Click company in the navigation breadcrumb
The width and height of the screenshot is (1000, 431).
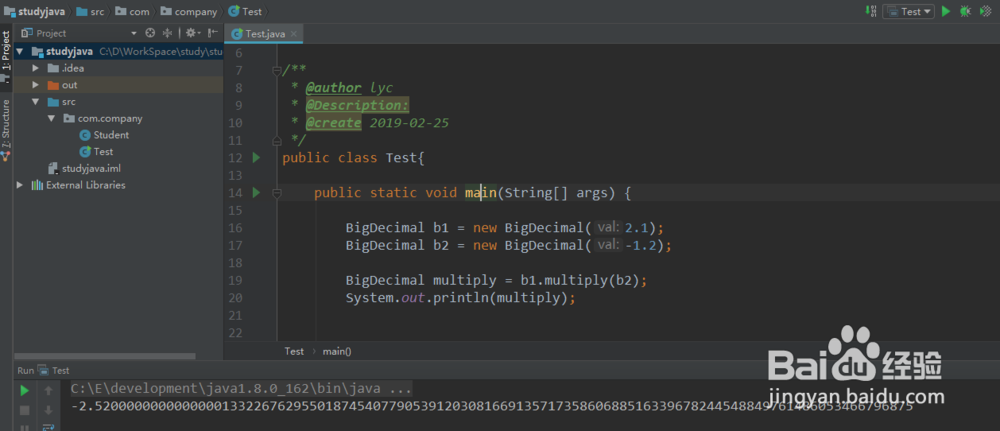[189, 11]
